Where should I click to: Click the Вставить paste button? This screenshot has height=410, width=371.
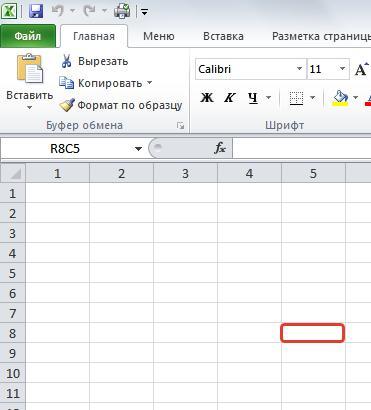click(30, 81)
